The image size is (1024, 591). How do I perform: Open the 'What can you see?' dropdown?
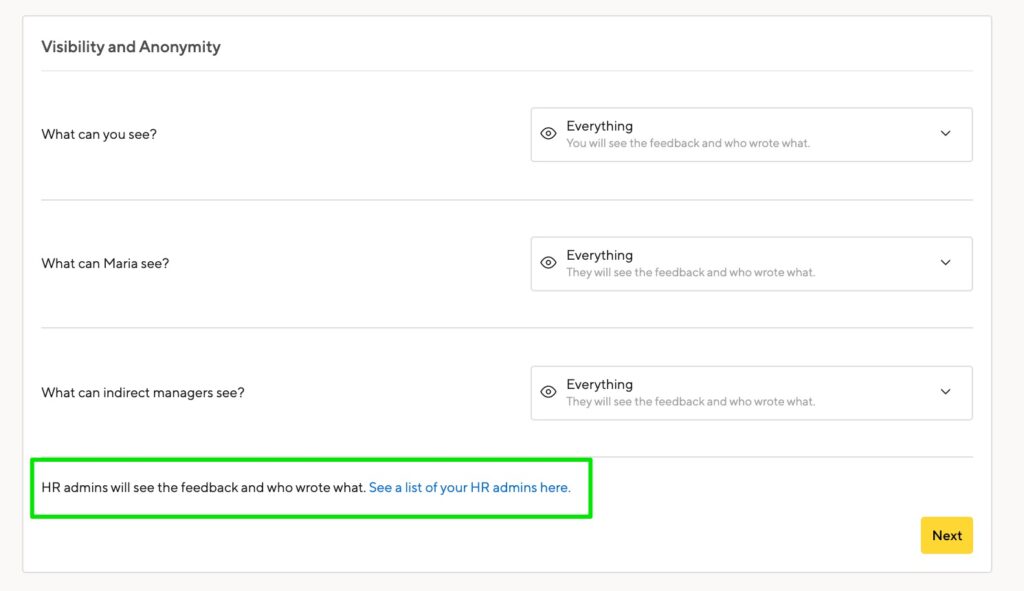tap(751, 135)
